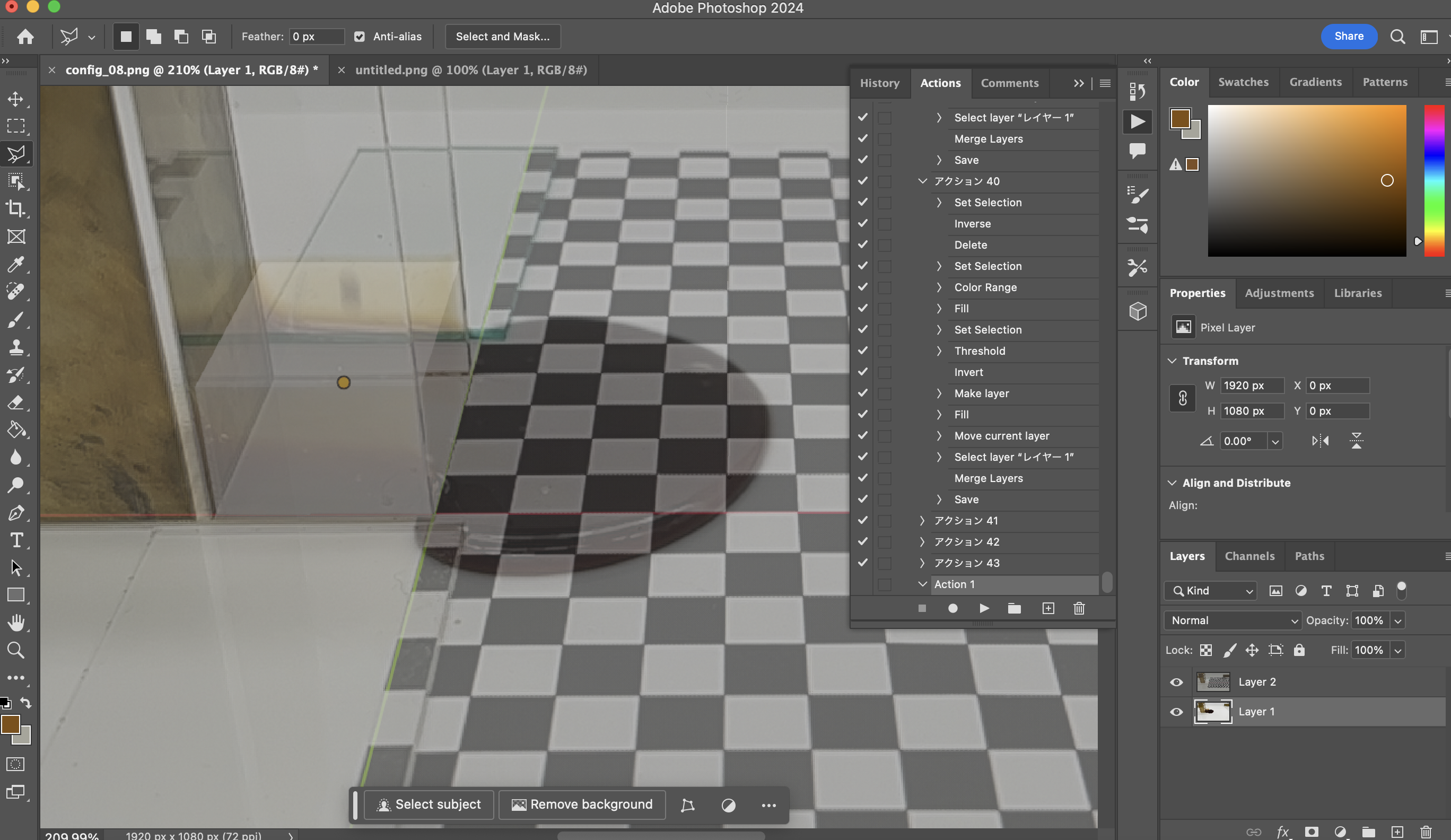This screenshot has width=1451, height=840.
Task: Select the Move tool
Action: tap(15, 99)
